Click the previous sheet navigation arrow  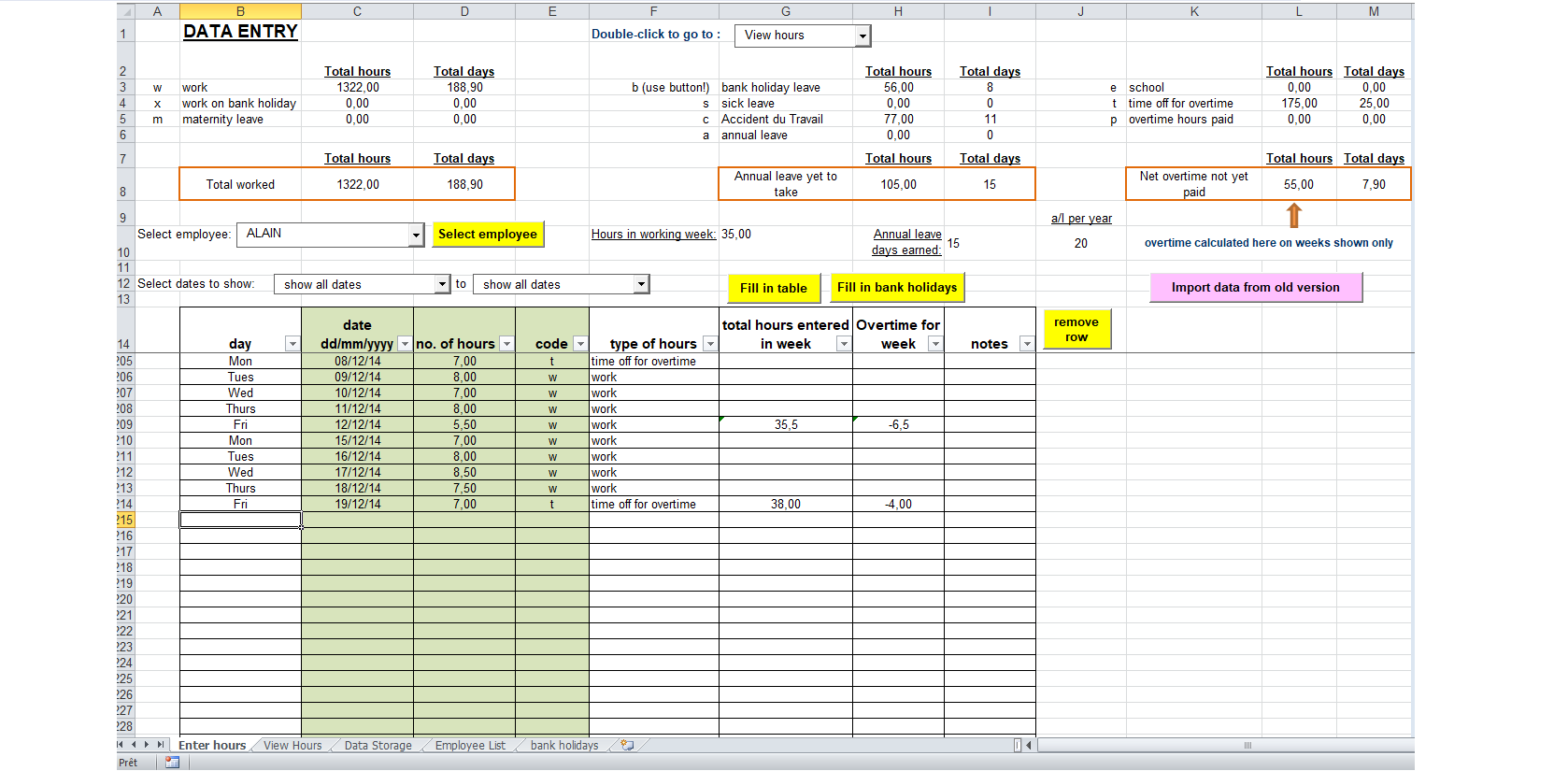tap(134, 745)
